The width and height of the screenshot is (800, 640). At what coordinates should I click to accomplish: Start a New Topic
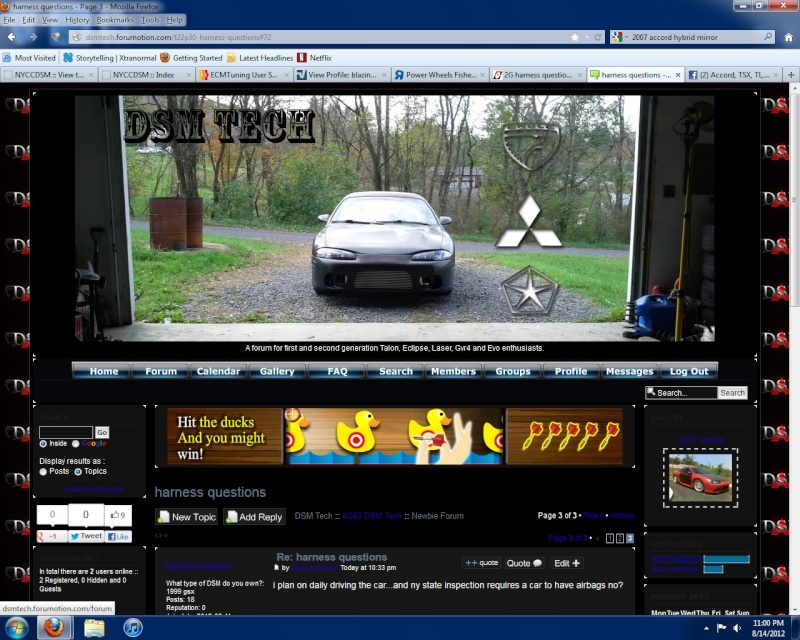point(187,516)
